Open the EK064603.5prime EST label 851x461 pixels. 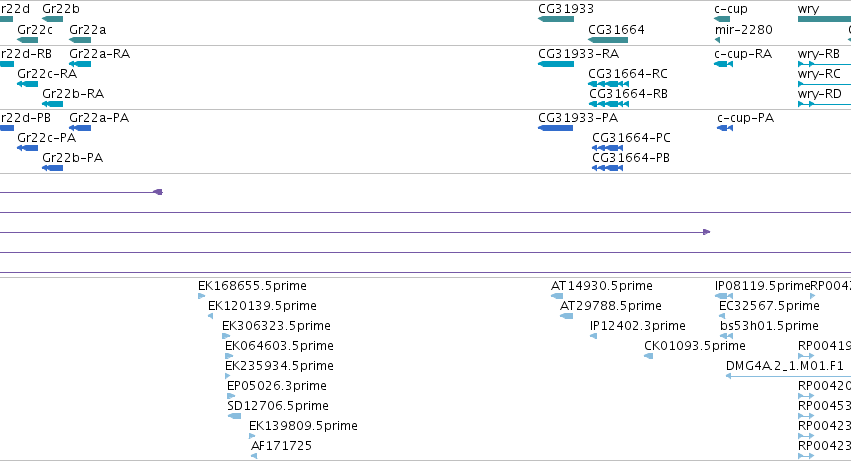coord(279,346)
